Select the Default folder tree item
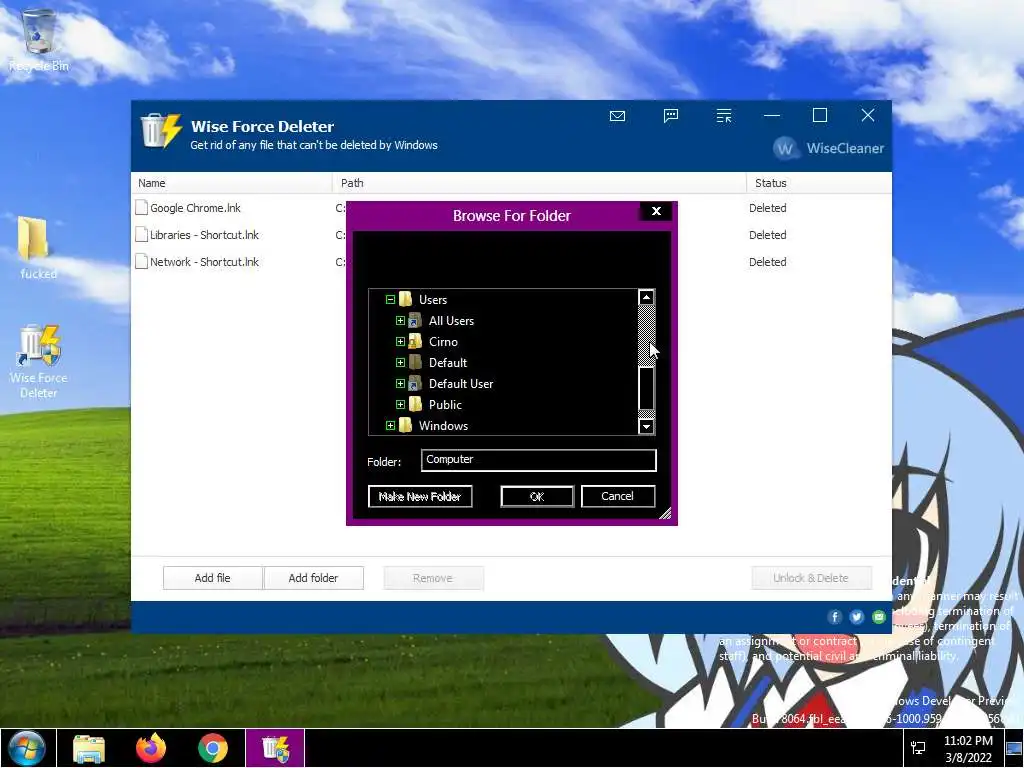The image size is (1024, 768). tap(448, 362)
